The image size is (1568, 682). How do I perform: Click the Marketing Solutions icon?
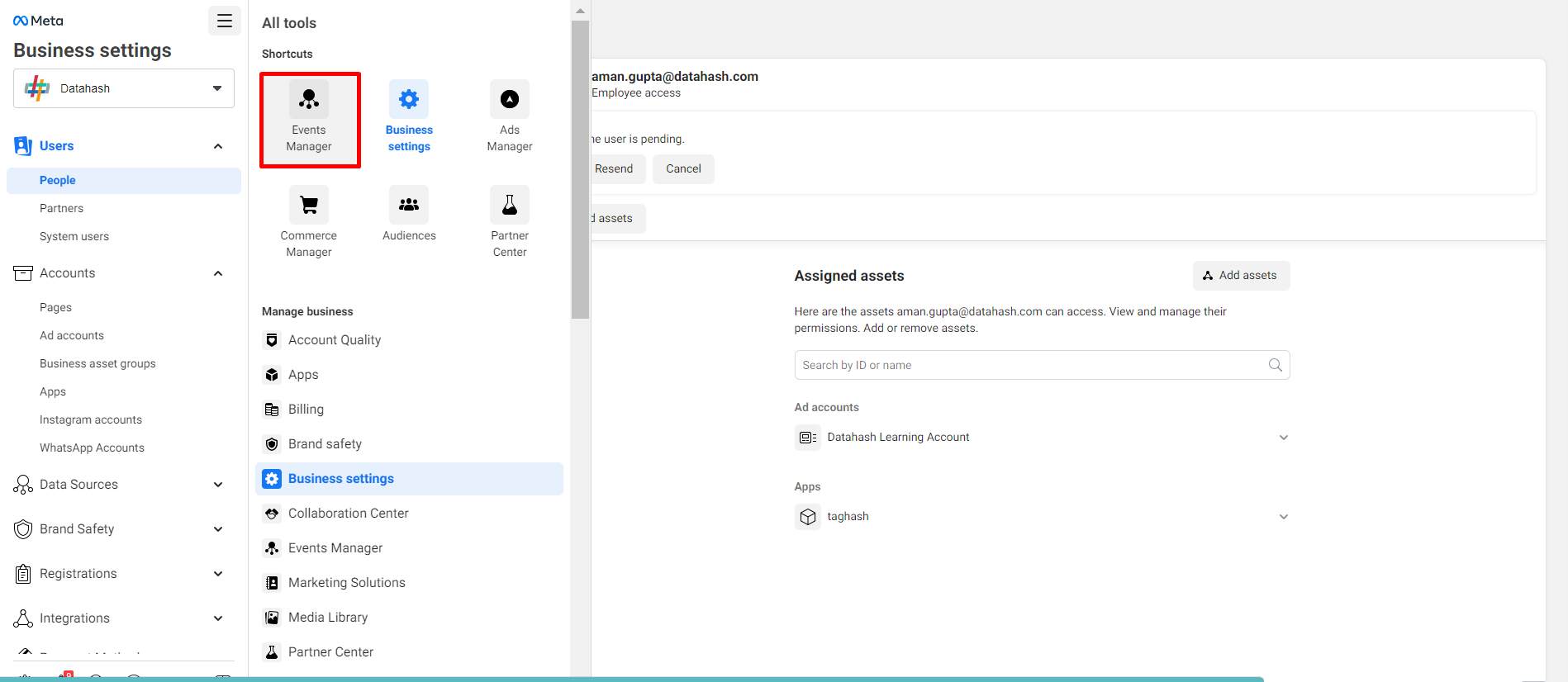coord(272,583)
